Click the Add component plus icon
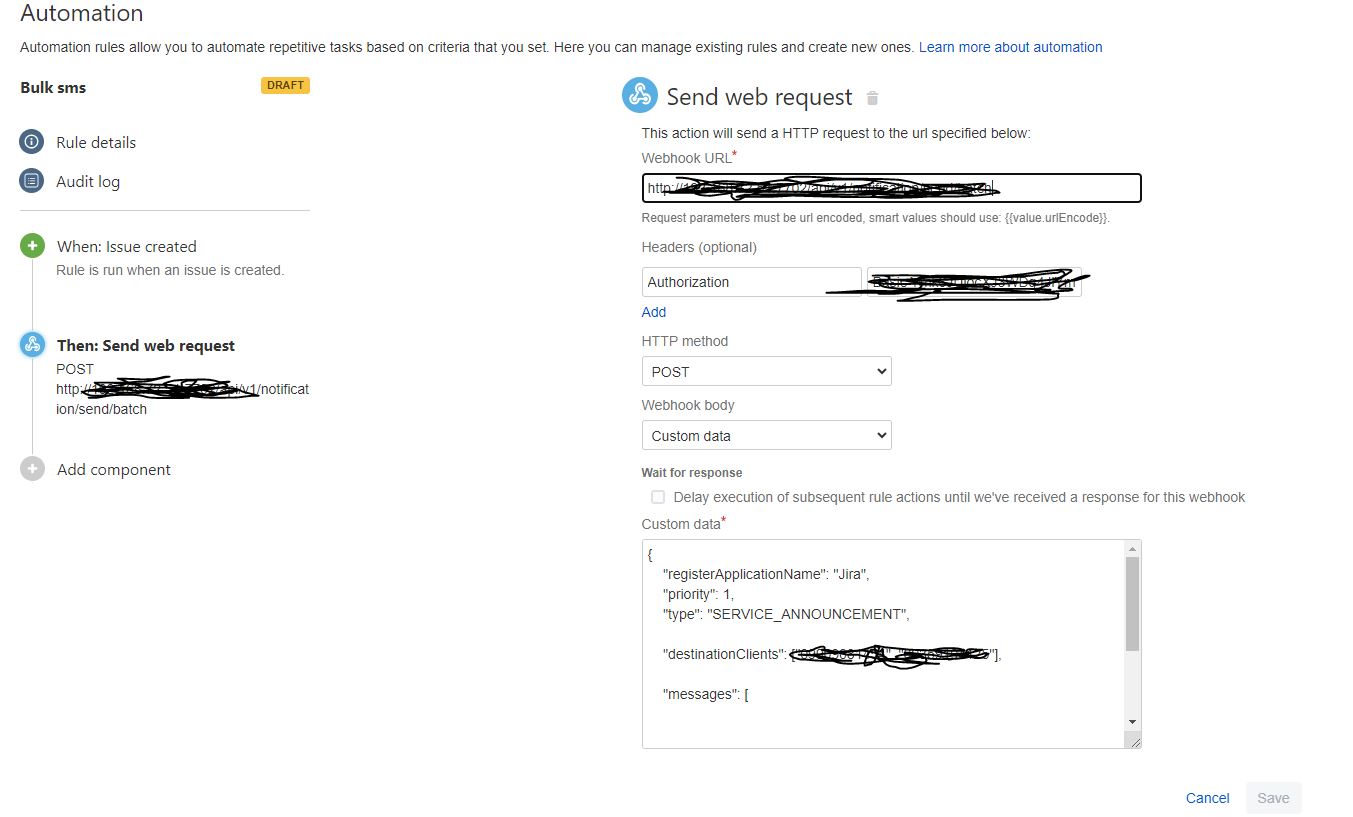Viewport: 1353px width, 817px height. [x=31, y=469]
